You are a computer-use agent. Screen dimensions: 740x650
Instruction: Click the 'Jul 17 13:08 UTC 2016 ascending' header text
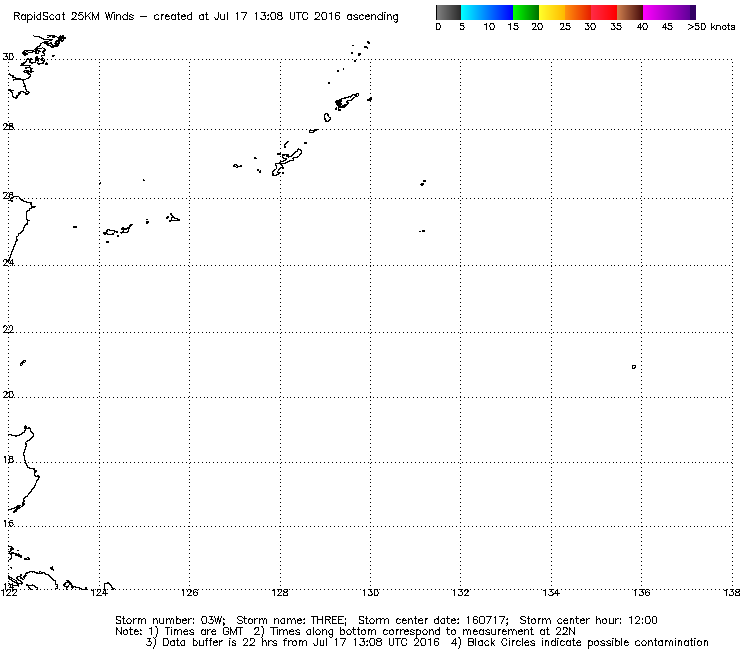pos(306,17)
